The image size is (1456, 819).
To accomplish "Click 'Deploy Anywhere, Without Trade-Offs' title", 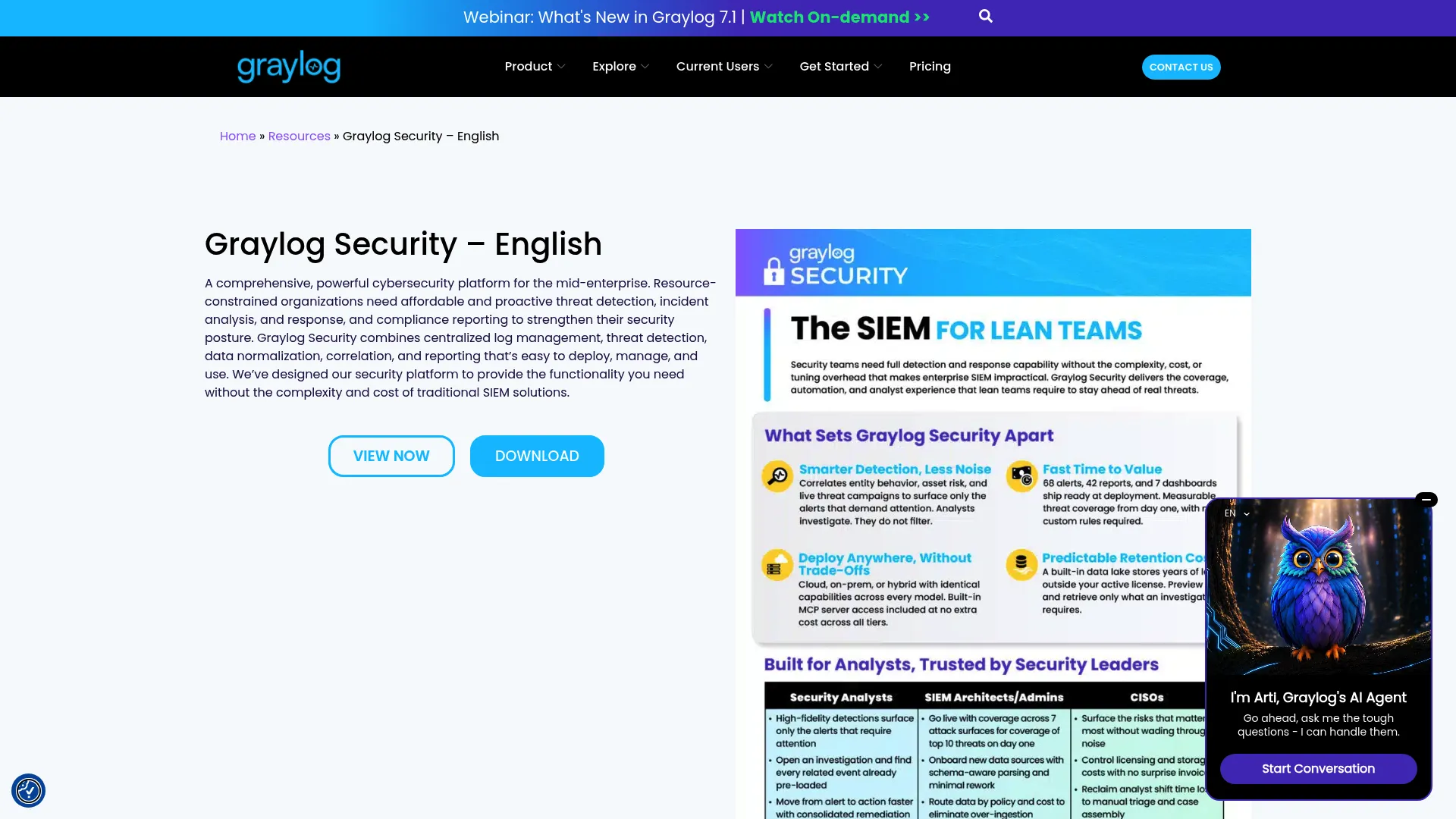I will (x=884, y=564).
